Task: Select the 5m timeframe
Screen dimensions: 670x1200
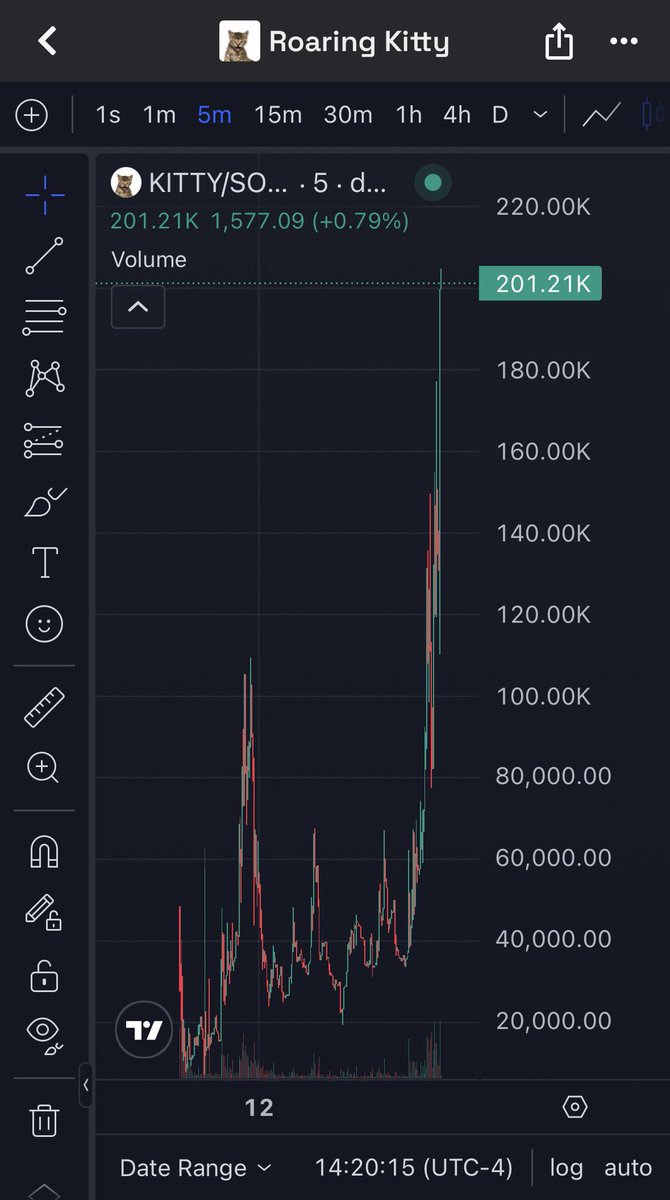Action: [214, 115]
